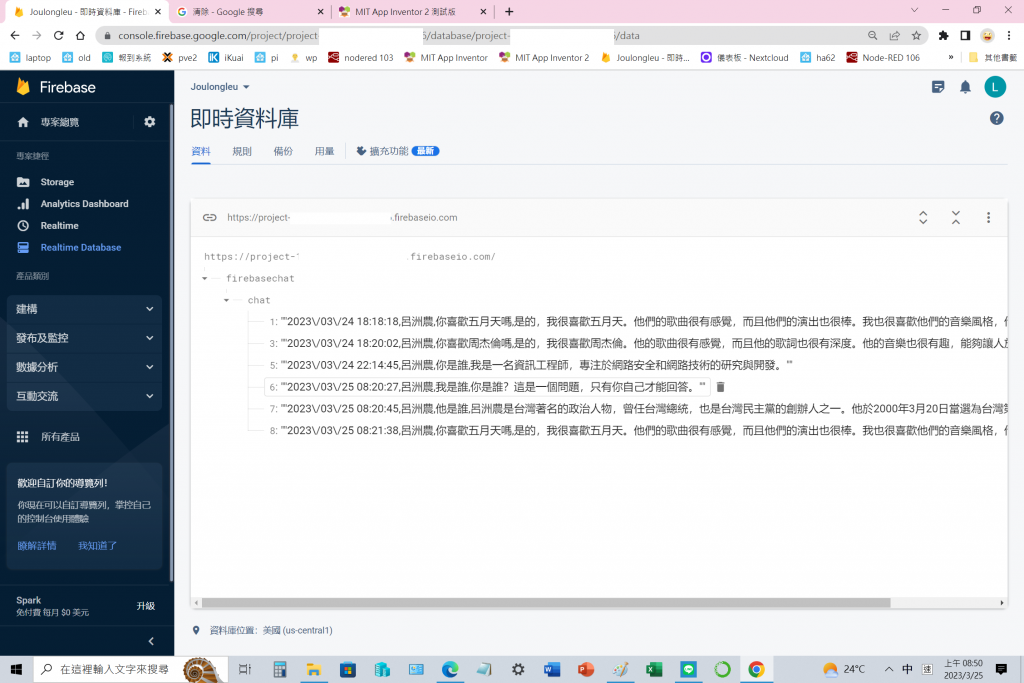The image size is (1024, 683).
Task: Switch to MIT App Inventor 2 browser tab
Action: click(x=412, y=12)
